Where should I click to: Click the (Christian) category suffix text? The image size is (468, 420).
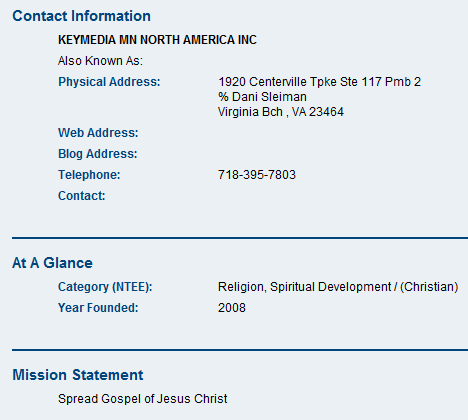click(429, 287)
